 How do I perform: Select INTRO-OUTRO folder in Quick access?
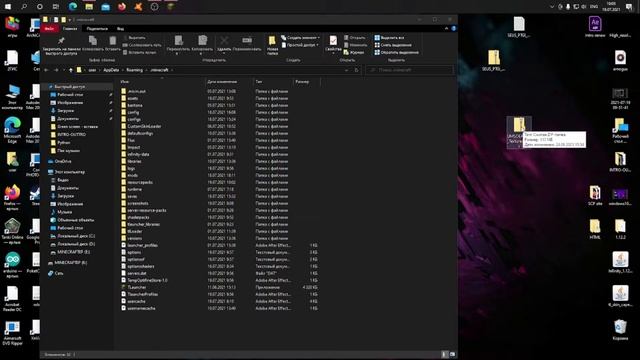(x=71, y=135)
